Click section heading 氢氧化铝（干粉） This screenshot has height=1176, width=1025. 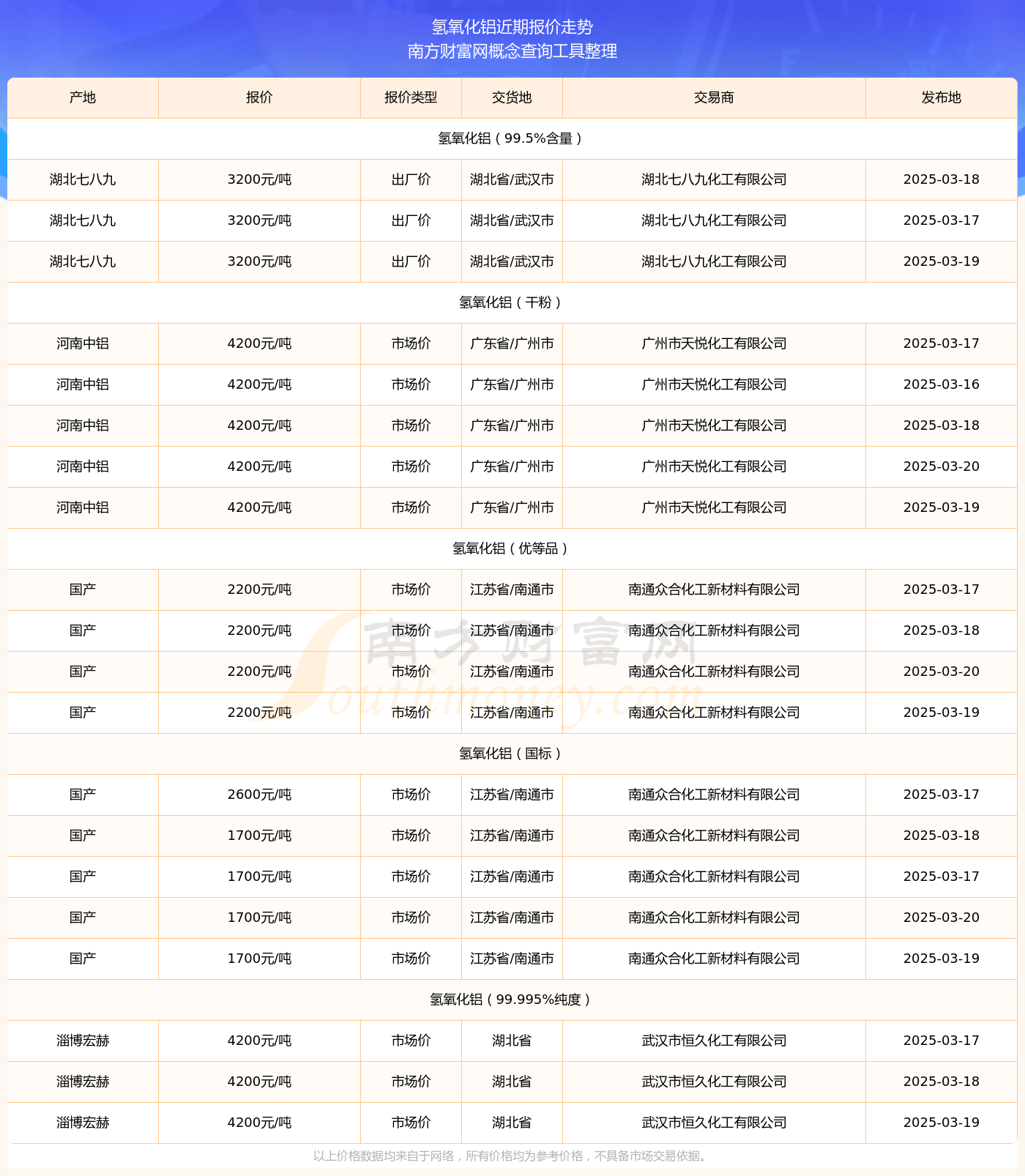[x=512, y=302]
